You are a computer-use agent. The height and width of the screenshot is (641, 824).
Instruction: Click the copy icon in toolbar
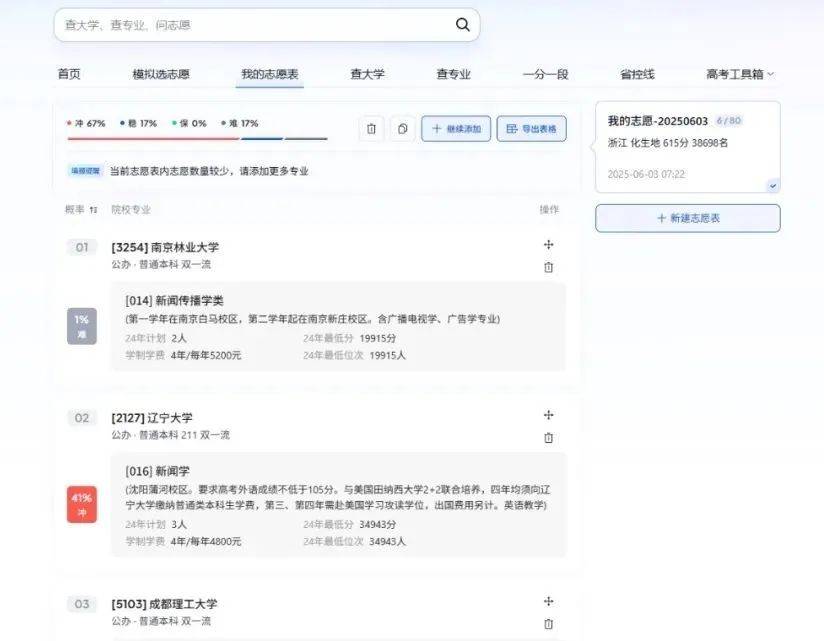pos(402,129)
